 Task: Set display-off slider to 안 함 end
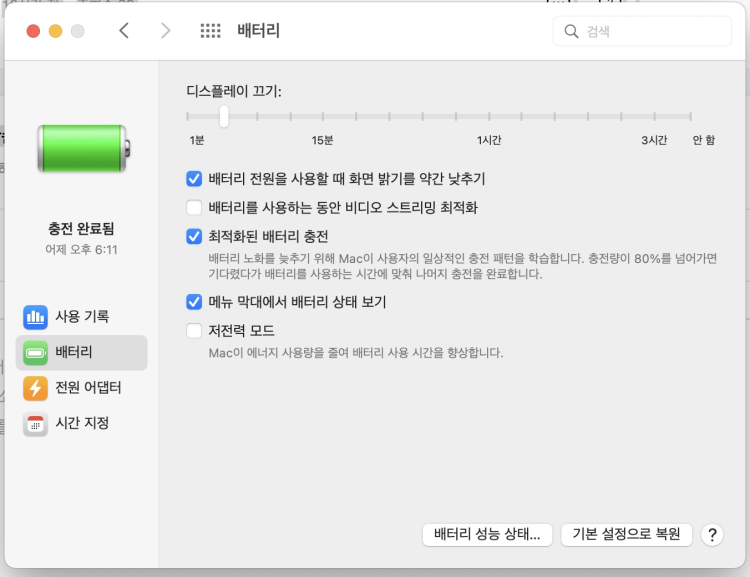[690, 116]
